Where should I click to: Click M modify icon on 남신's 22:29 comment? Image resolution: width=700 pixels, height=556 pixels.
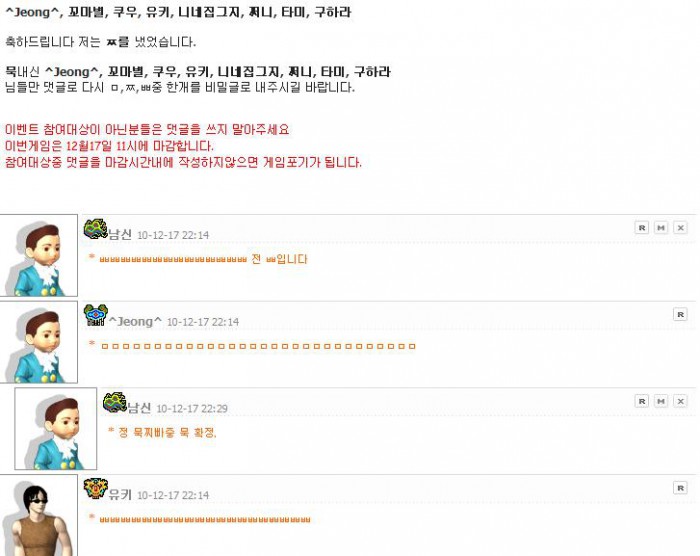661,401
